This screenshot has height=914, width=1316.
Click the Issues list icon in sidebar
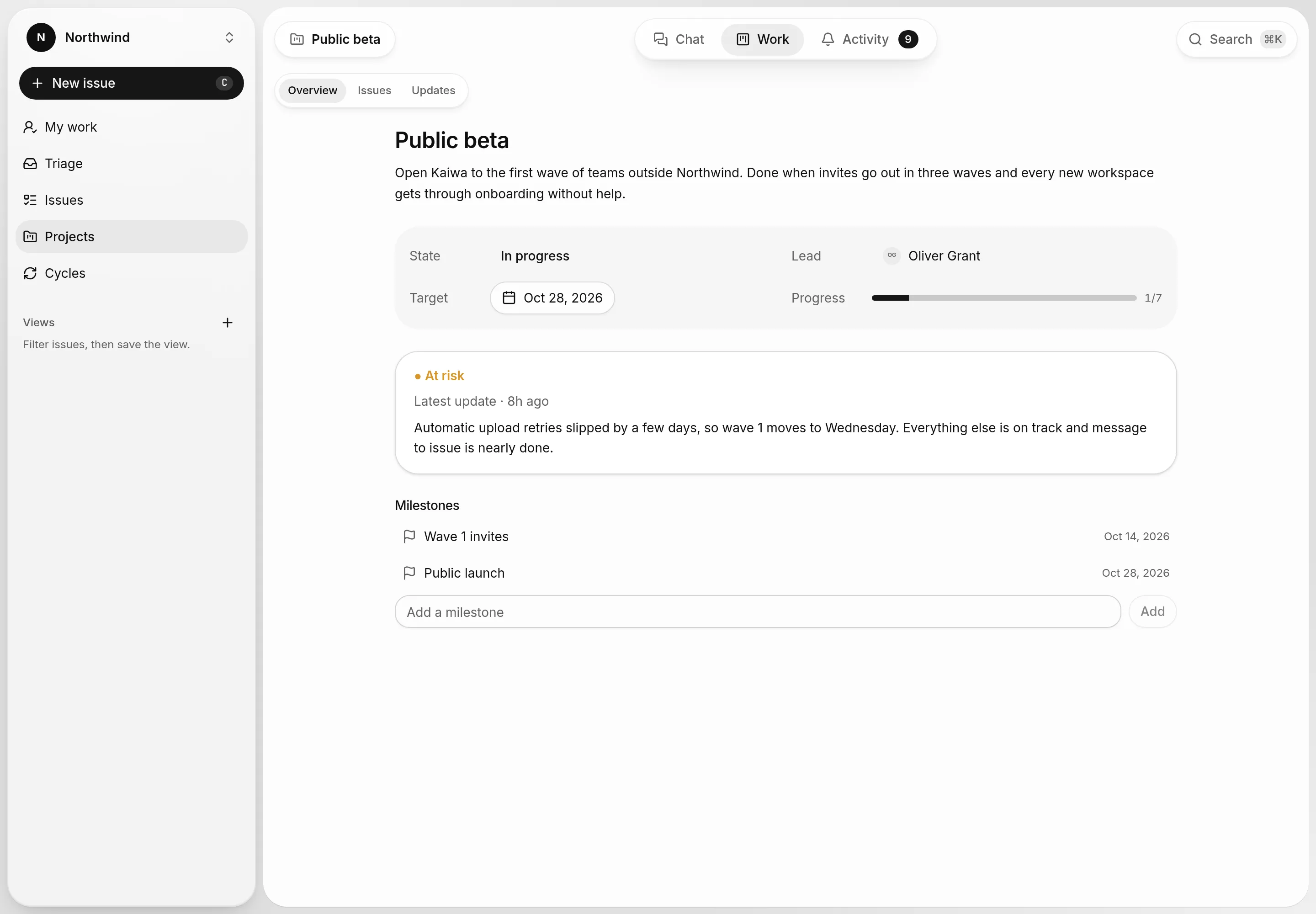point(30,201)
